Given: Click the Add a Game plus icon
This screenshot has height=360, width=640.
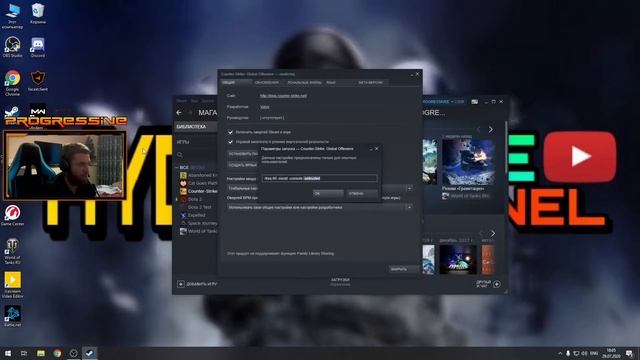Looking at the screenshot, I should click(x=180, y=284).
